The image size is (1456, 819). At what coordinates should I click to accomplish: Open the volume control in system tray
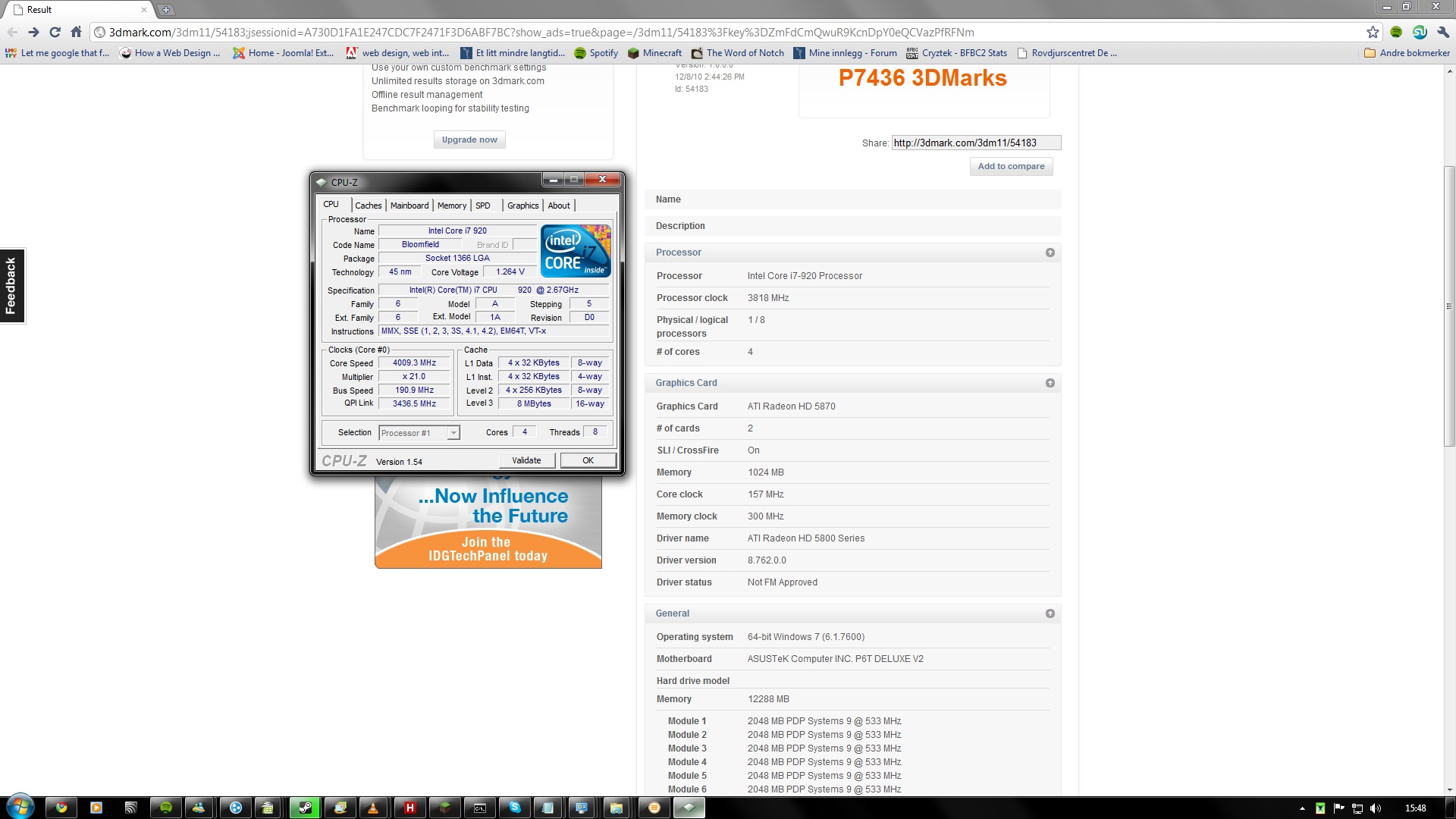click(1376, 808)
